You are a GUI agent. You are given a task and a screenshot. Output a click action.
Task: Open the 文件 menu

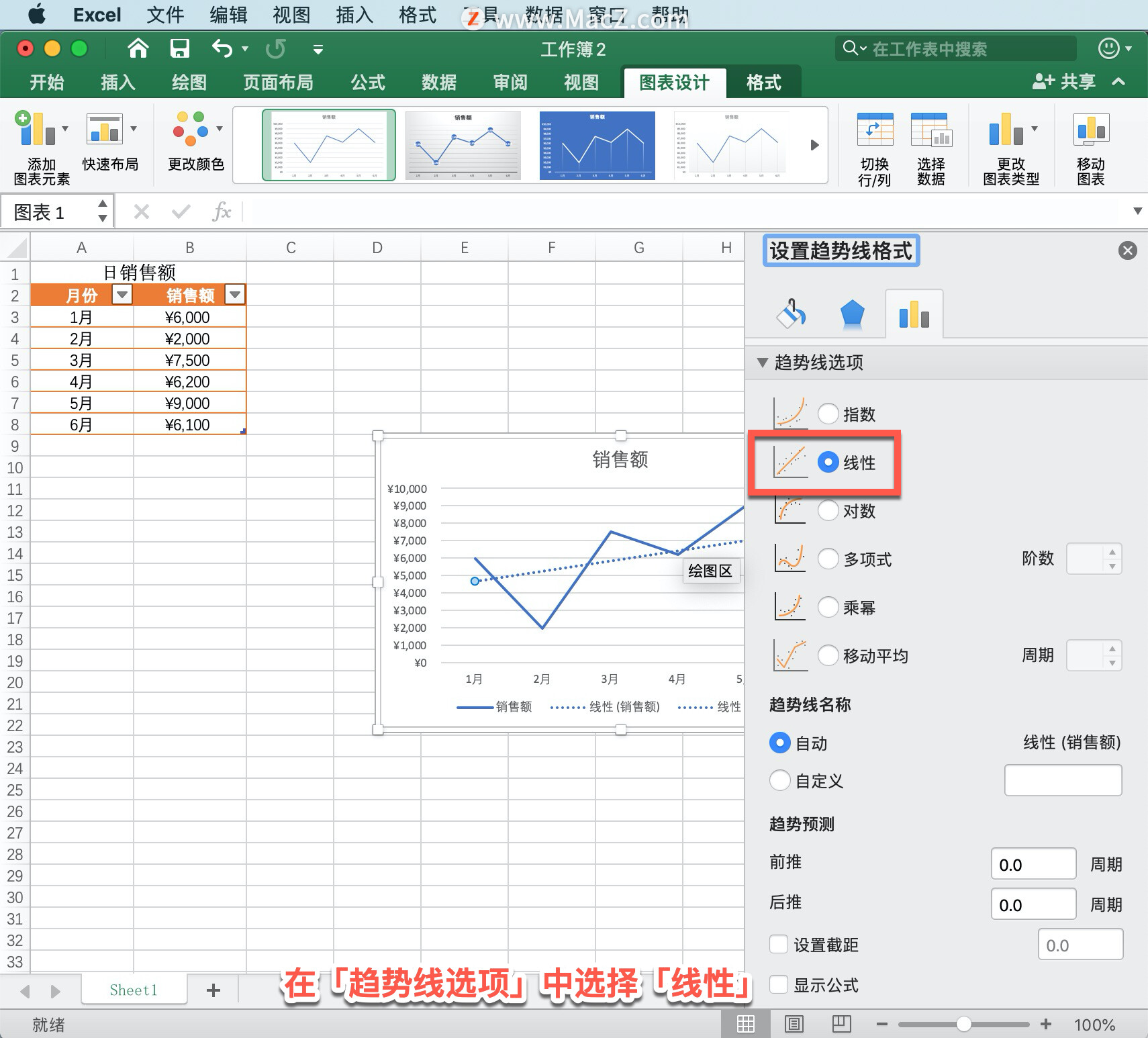coord(165,15)
